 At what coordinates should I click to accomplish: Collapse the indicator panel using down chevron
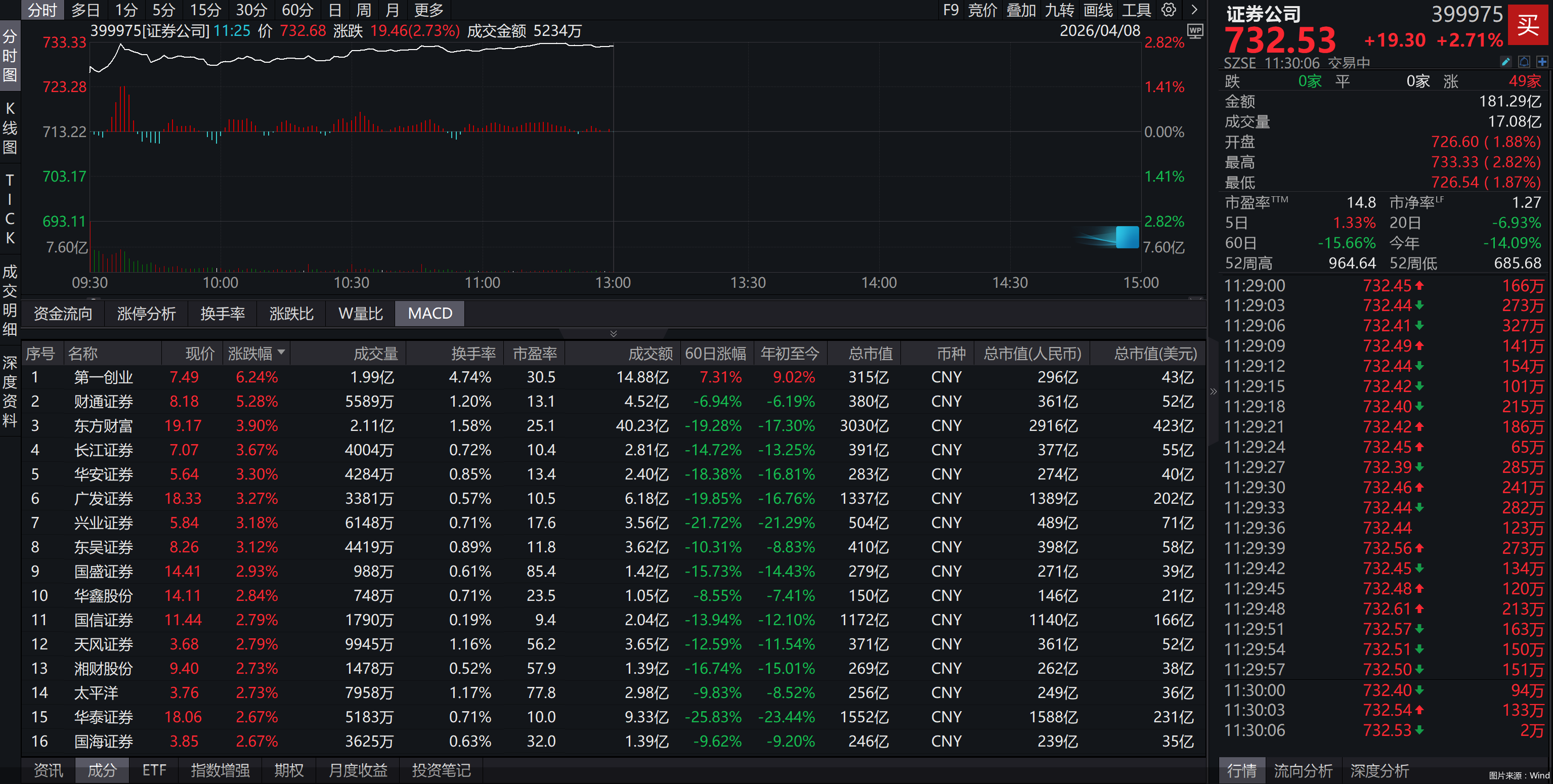point(613,333)
